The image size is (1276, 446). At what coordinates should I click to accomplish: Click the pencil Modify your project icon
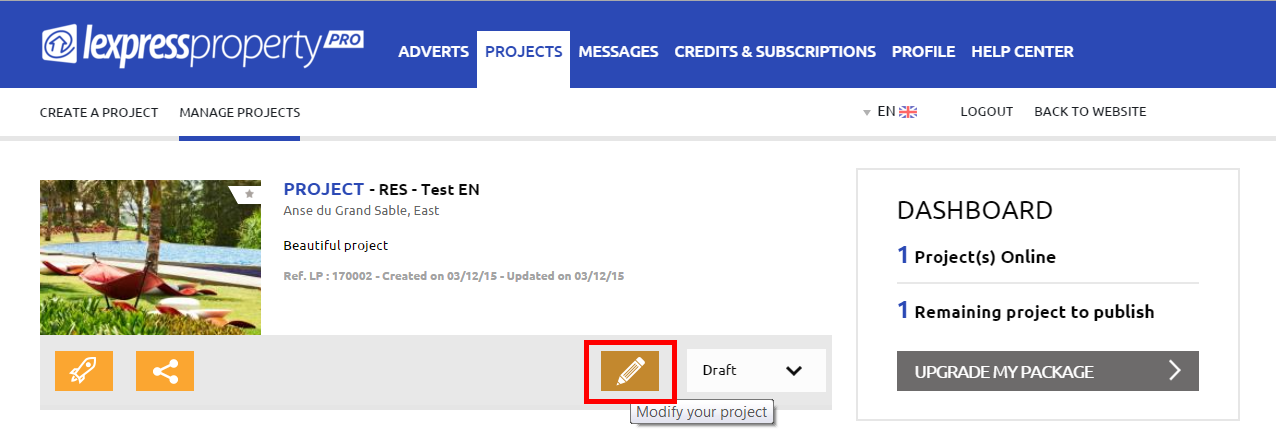(x=630, y=371)
